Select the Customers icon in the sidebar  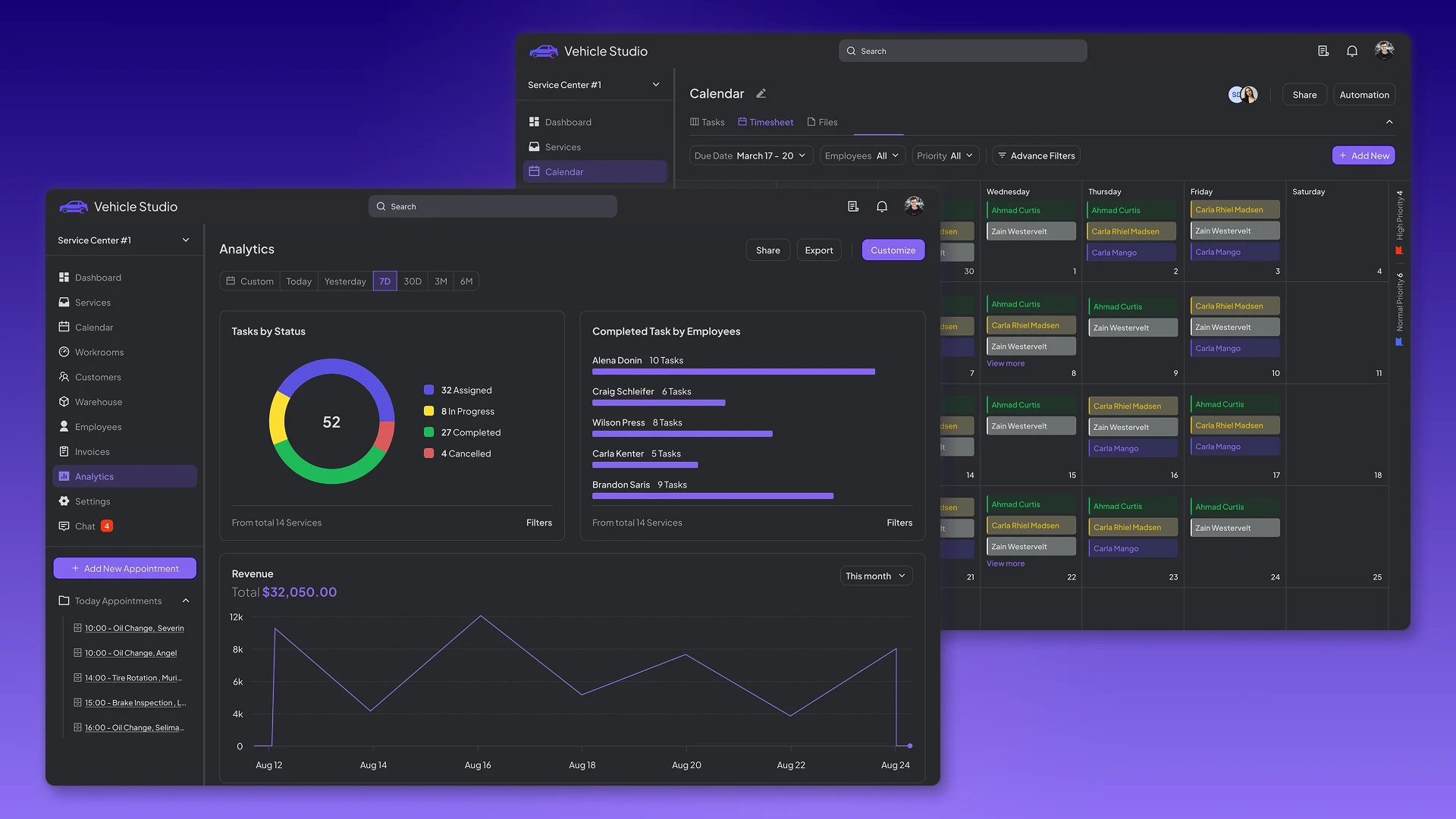(64, 377)
